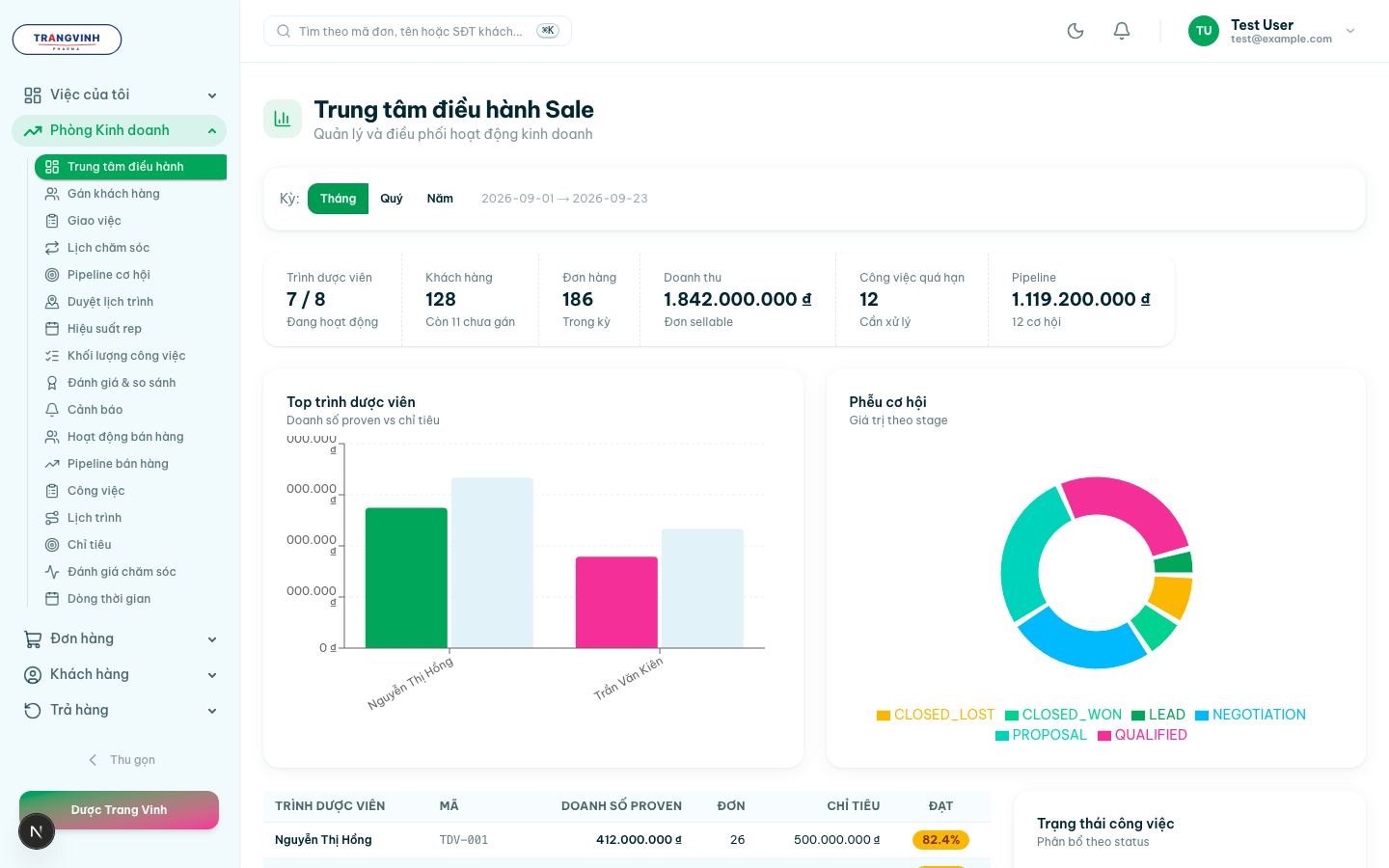
Task: Open Đánh giá & so sánh page
Action: 130,383
